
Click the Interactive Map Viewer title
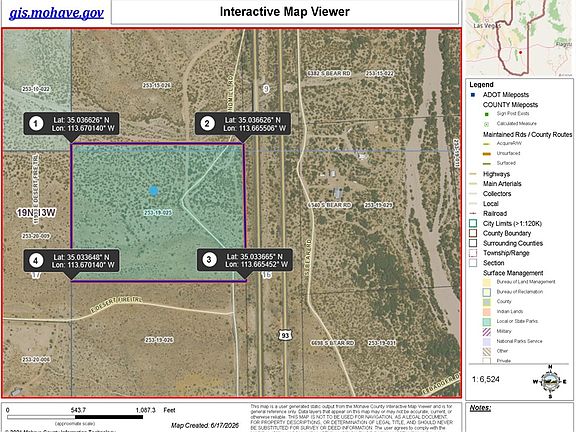pos(285,12)
